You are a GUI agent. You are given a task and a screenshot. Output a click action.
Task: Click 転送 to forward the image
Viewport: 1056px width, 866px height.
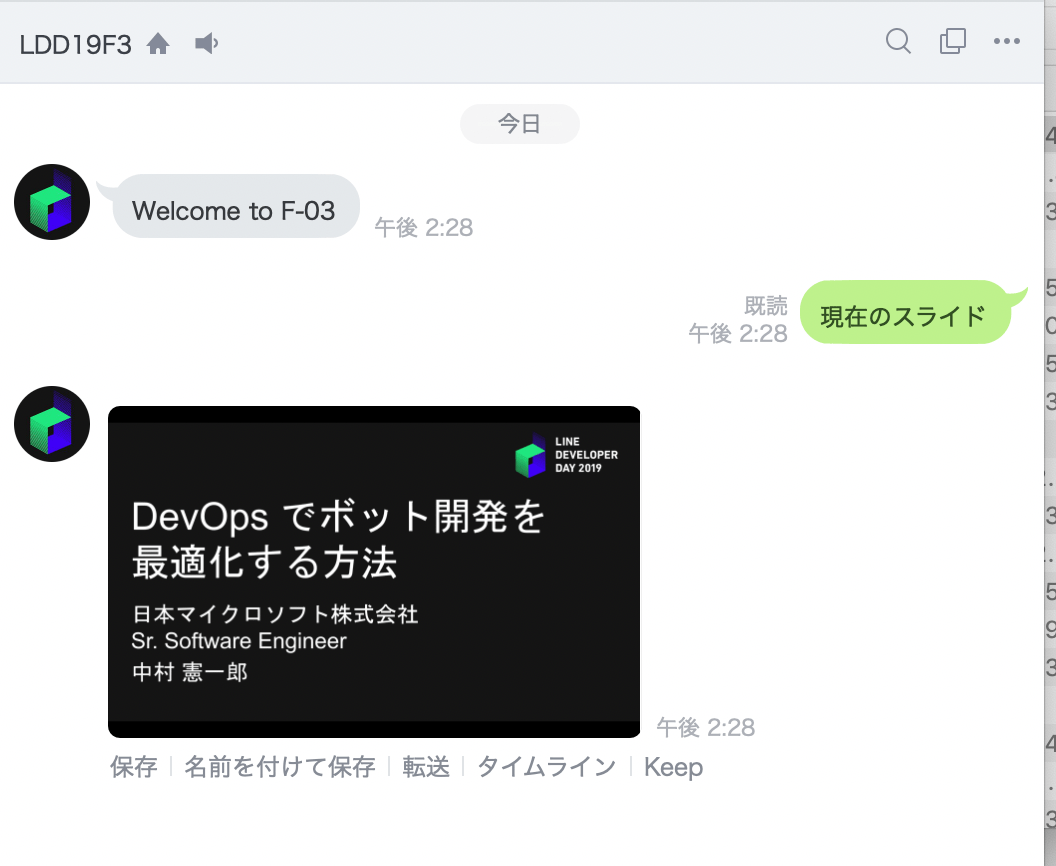point(426,767)
